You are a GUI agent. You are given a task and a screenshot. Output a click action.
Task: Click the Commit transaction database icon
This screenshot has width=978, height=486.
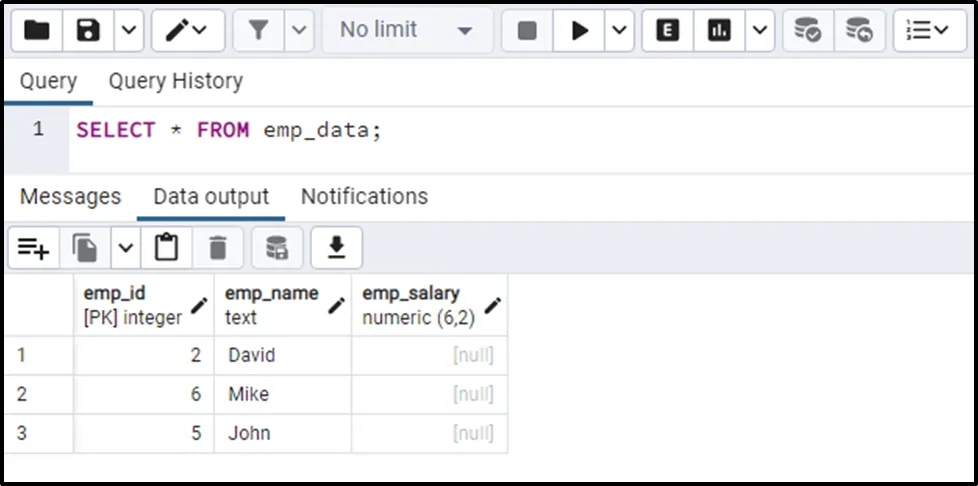click(807, 31)
